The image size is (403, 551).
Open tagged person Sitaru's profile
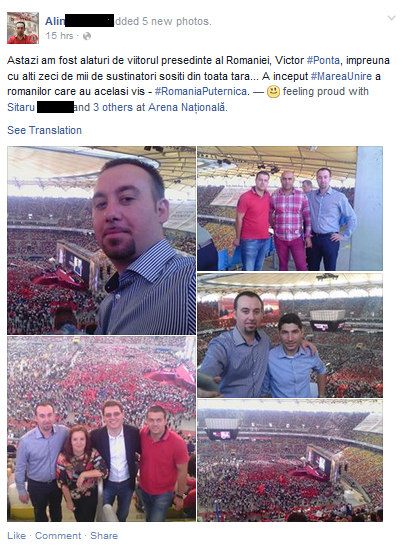pos(21,107)
